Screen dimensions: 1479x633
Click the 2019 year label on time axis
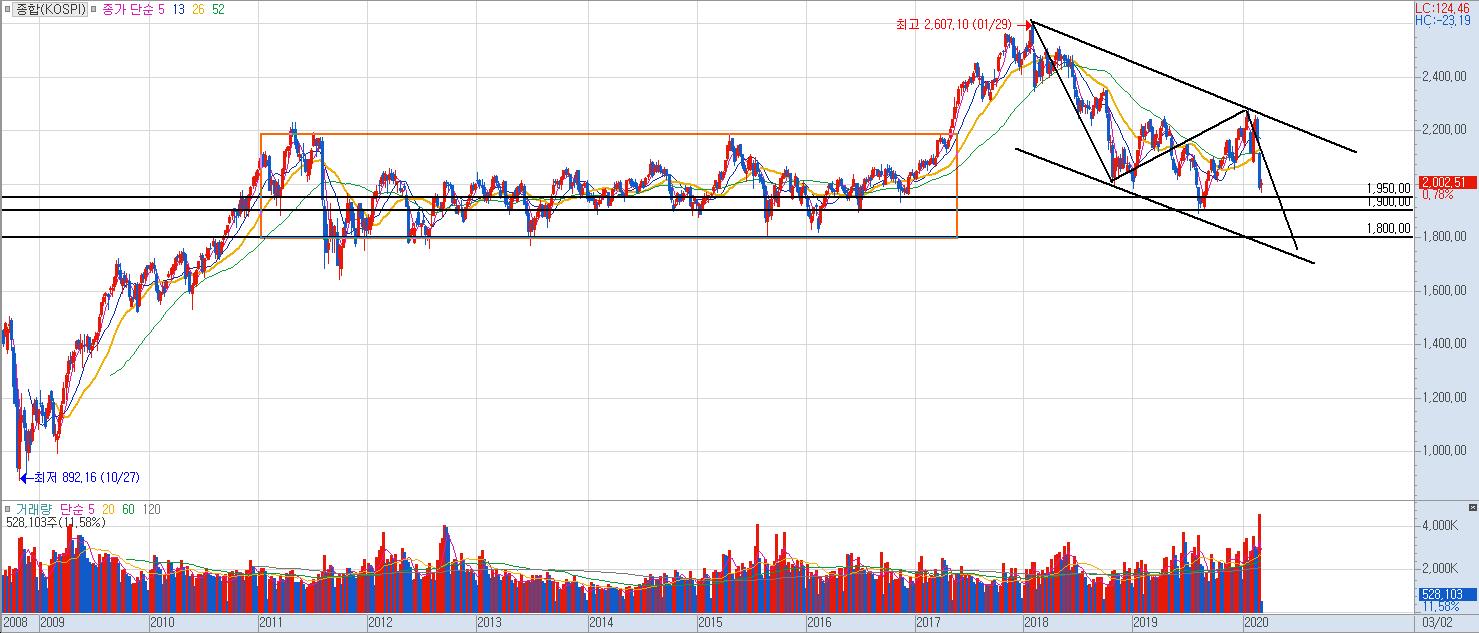pos(1146,623)
